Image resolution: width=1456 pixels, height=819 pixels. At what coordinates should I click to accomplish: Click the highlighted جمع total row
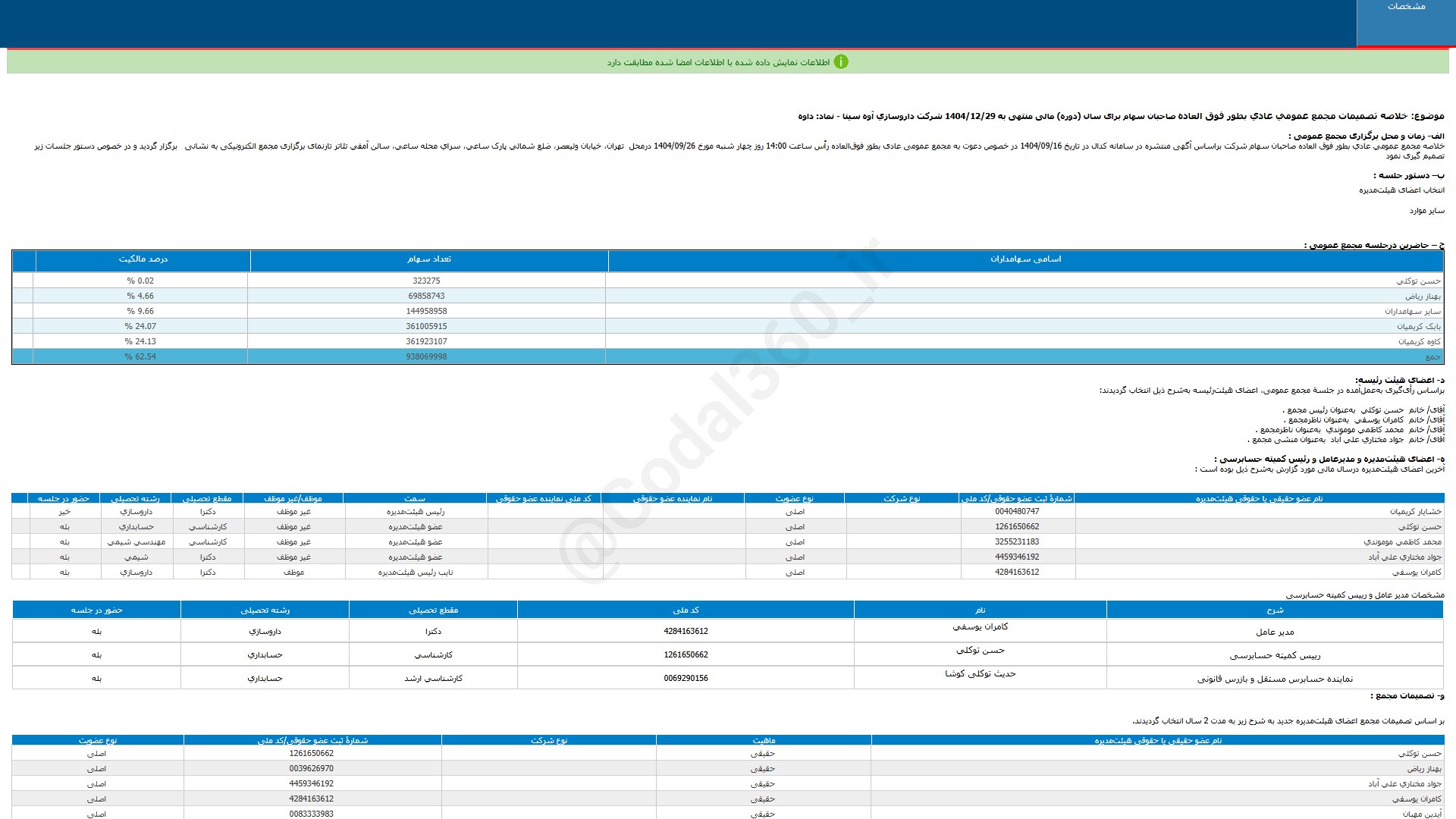click(x=1432, y=356)
